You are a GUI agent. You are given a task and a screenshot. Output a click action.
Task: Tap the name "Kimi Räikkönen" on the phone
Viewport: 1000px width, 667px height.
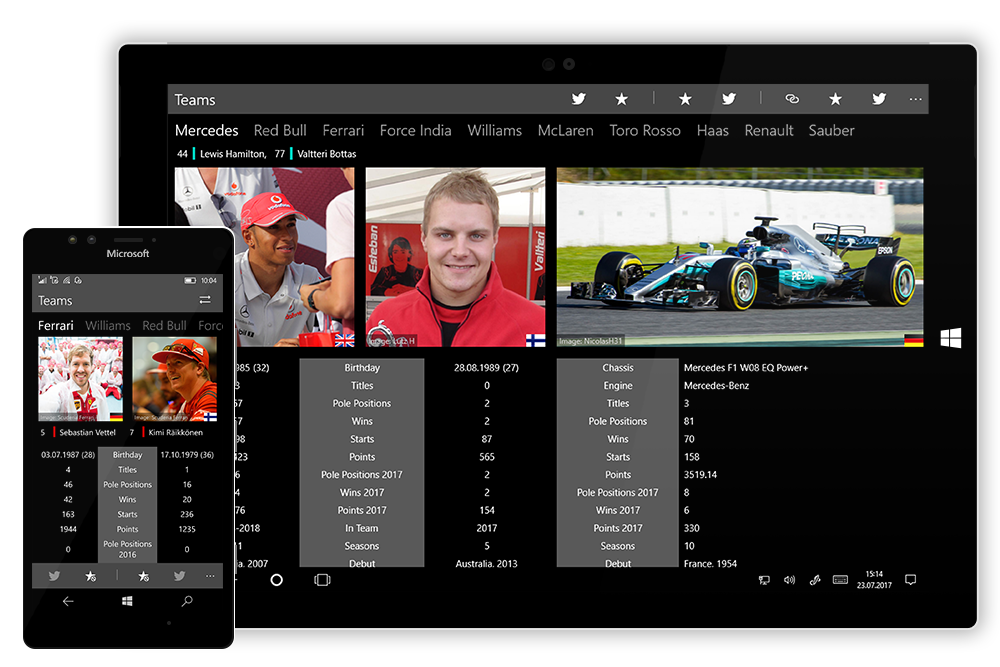point(175,432)
